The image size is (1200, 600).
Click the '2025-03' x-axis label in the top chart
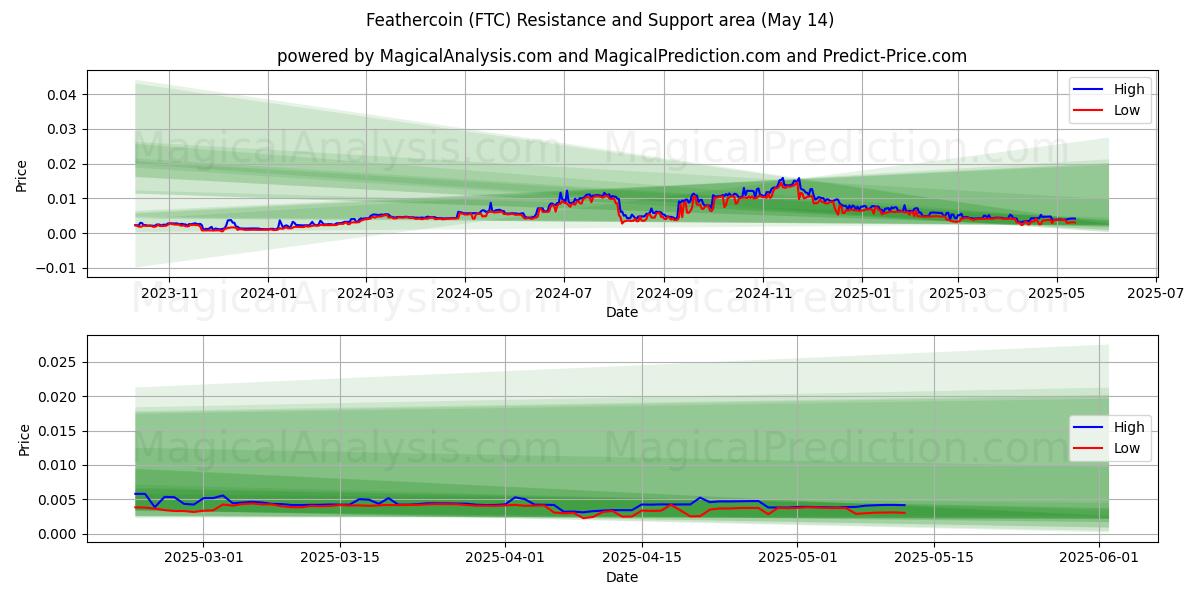(958, 293)
